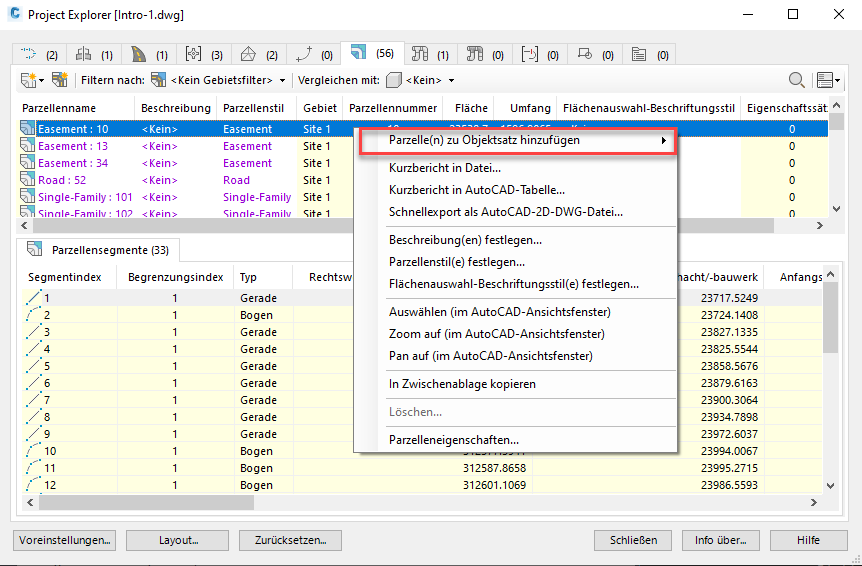The image size is (862, 566).
Task: Open the Feature Lines curve icon tab (0)
Action: pyautogui.click(x=314, y=54)
